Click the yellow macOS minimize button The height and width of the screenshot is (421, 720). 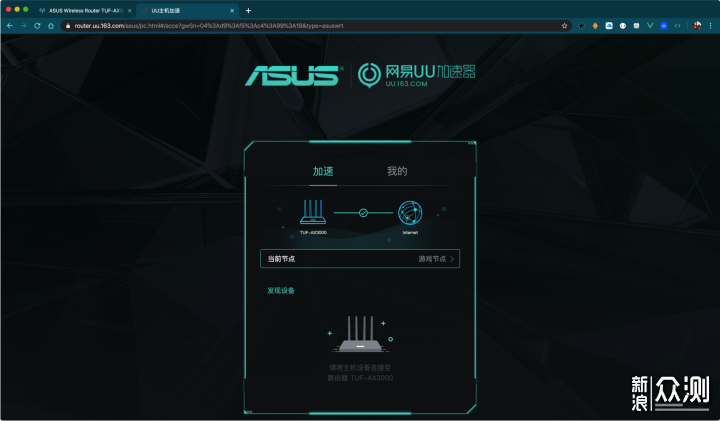[17, 9]
